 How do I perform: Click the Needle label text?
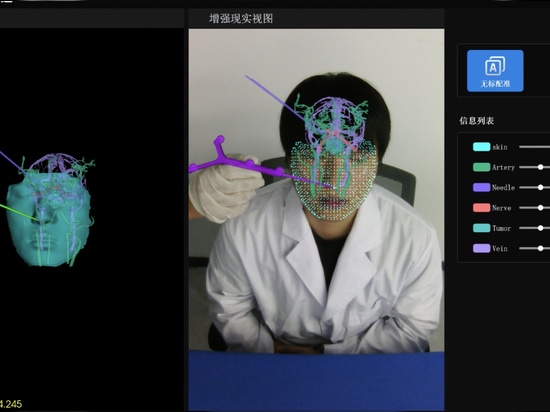tap(503, 188)
